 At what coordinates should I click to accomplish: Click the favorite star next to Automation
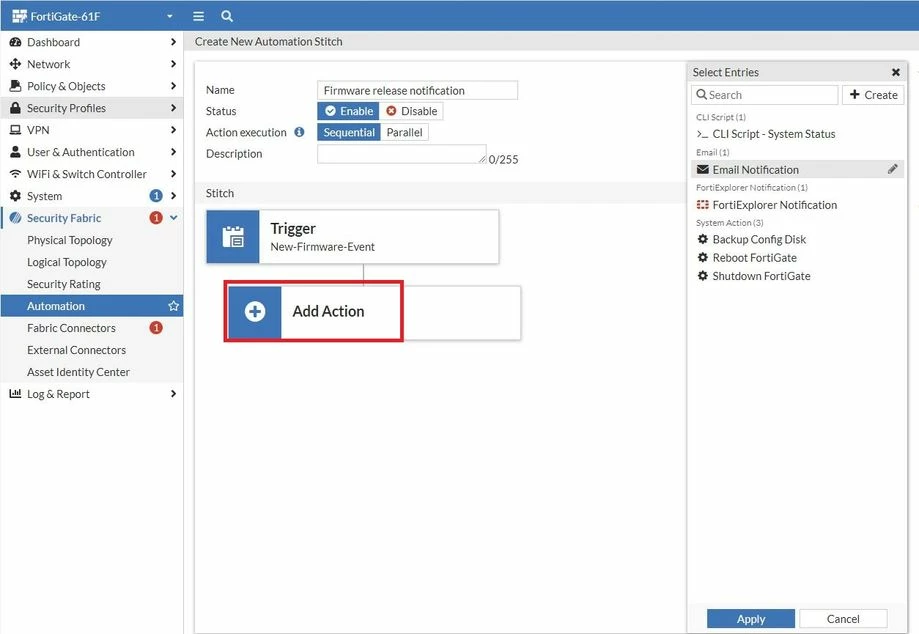[173, 306]
